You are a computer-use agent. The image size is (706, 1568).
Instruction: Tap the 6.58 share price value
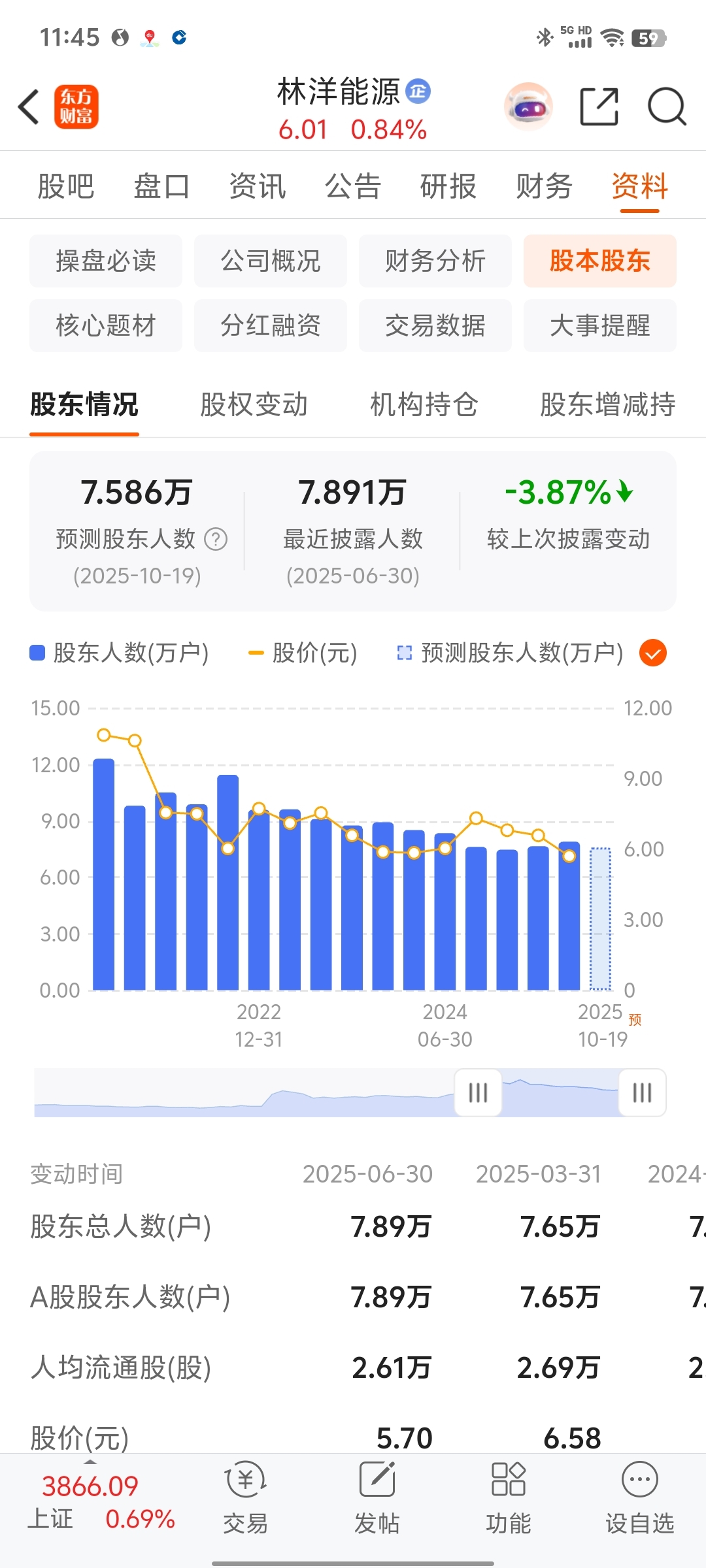[x=572, y=1438]
